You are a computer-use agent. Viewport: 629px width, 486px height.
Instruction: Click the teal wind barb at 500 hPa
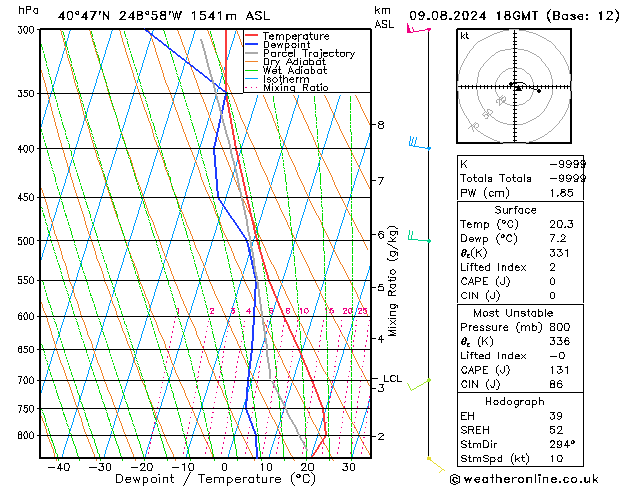[x=419, y=237]
